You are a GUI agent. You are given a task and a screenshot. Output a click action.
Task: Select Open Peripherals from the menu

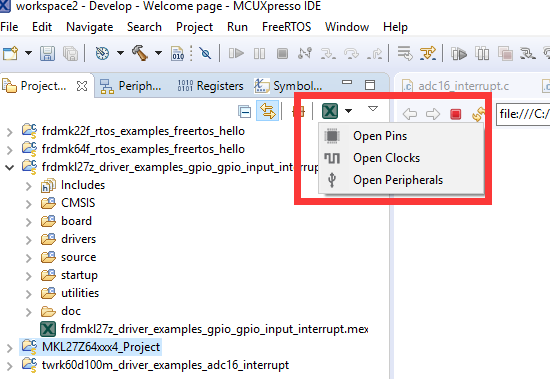(x=401, y=180)
